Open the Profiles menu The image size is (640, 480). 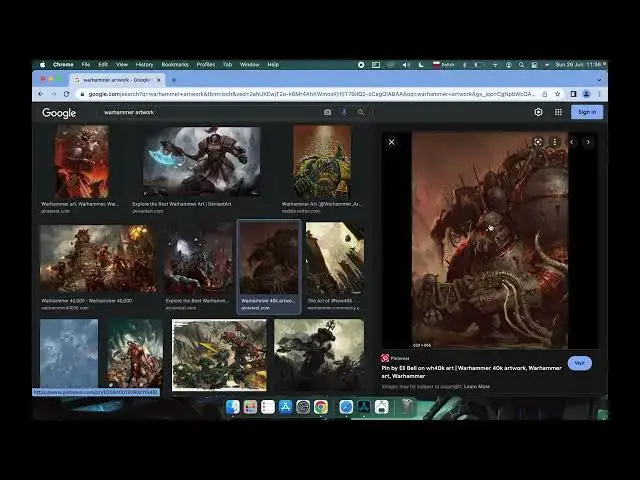point(206,64)
